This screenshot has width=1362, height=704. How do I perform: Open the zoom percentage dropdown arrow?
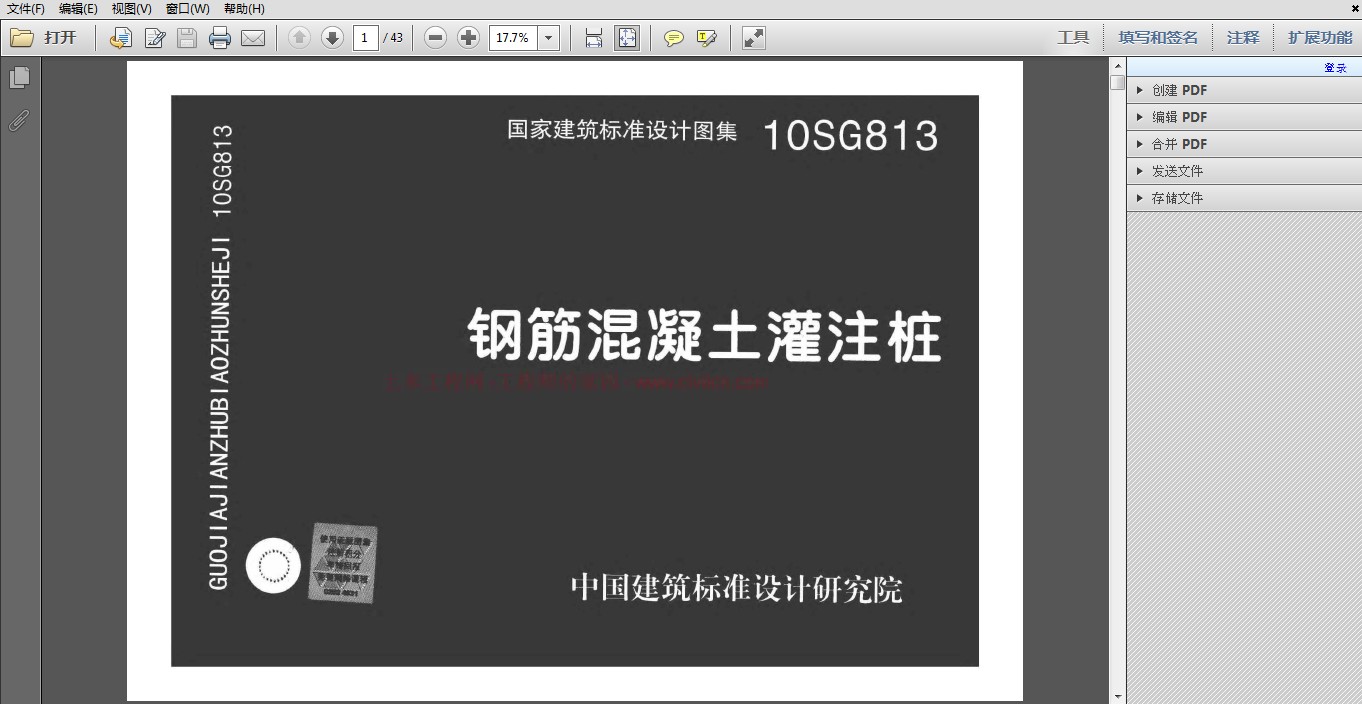[549, 38]
